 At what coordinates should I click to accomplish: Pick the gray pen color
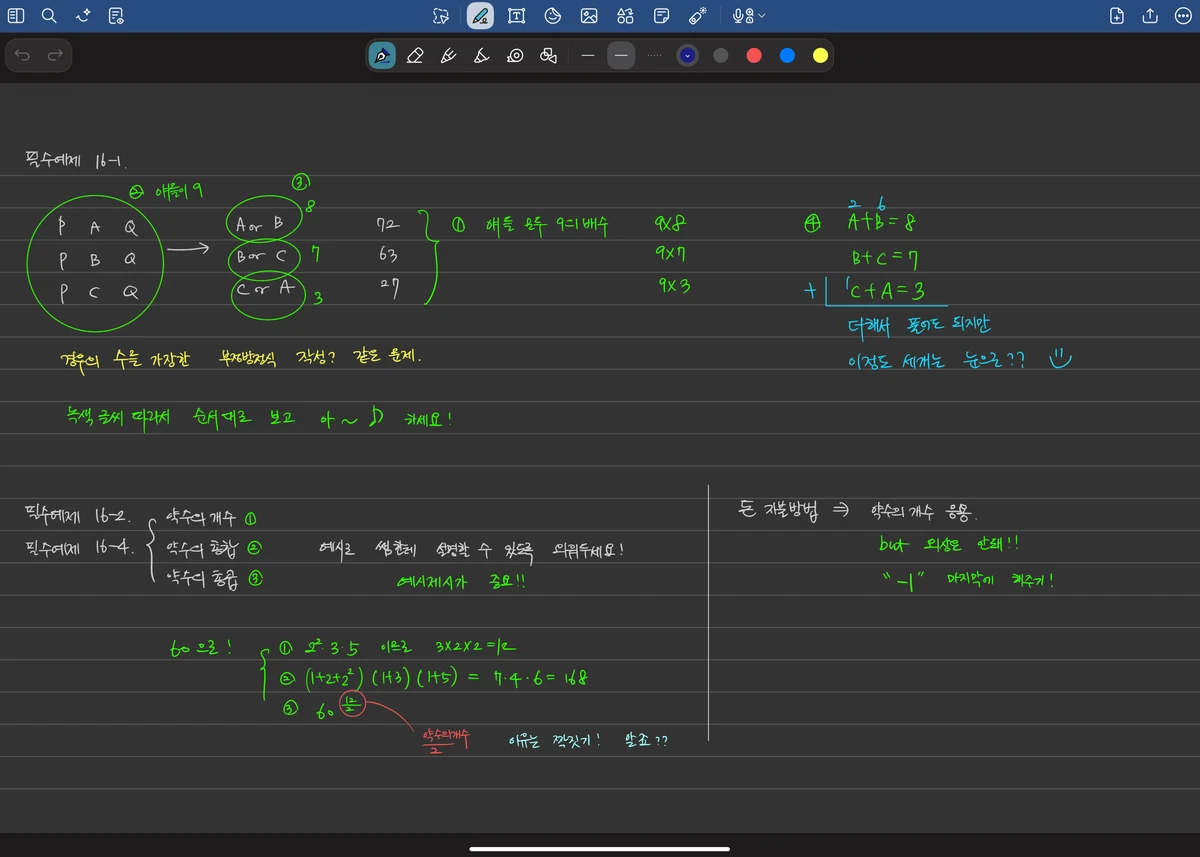click(720, 56)
